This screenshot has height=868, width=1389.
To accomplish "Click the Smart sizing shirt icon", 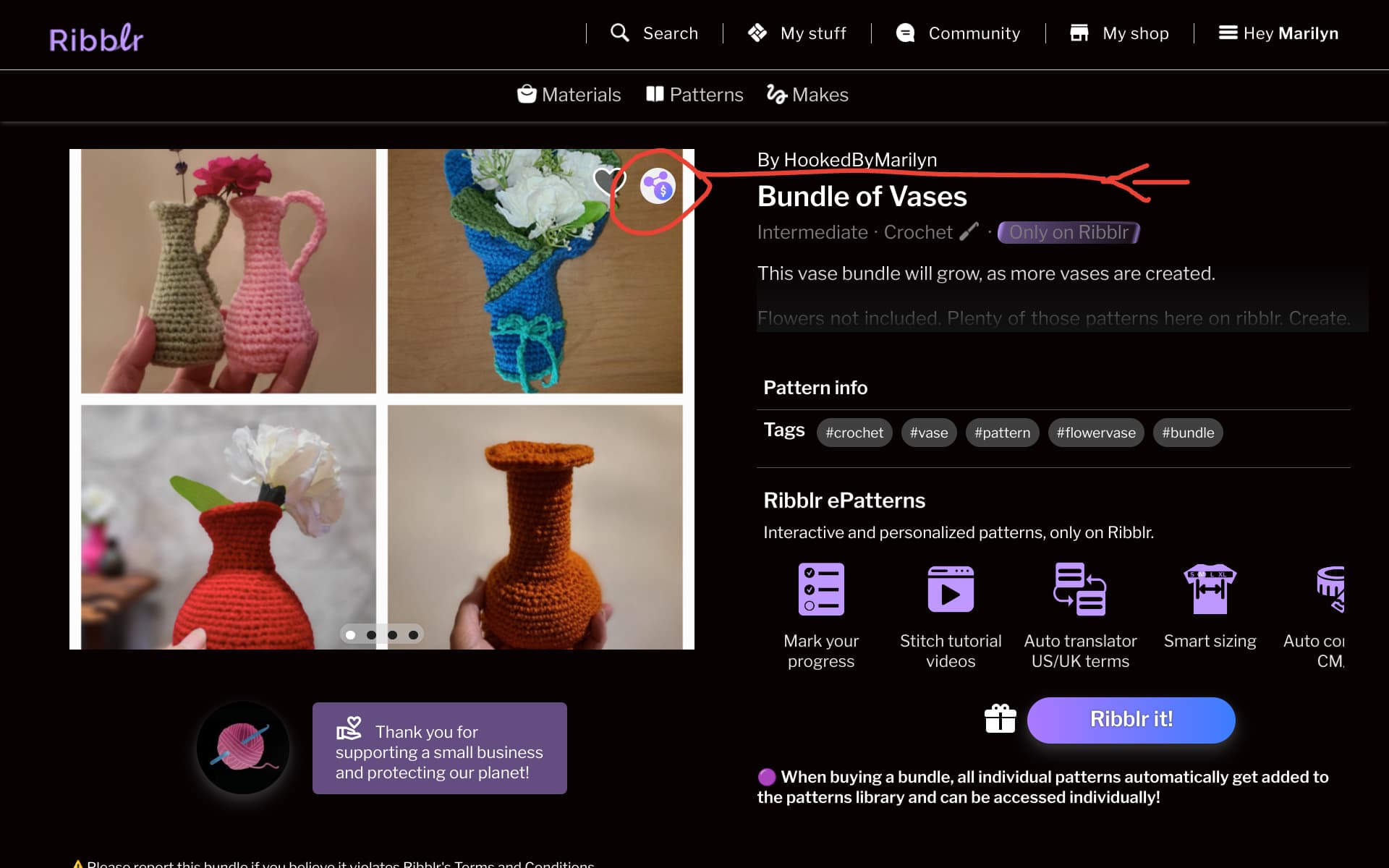I will click(x=1210, y=589).
